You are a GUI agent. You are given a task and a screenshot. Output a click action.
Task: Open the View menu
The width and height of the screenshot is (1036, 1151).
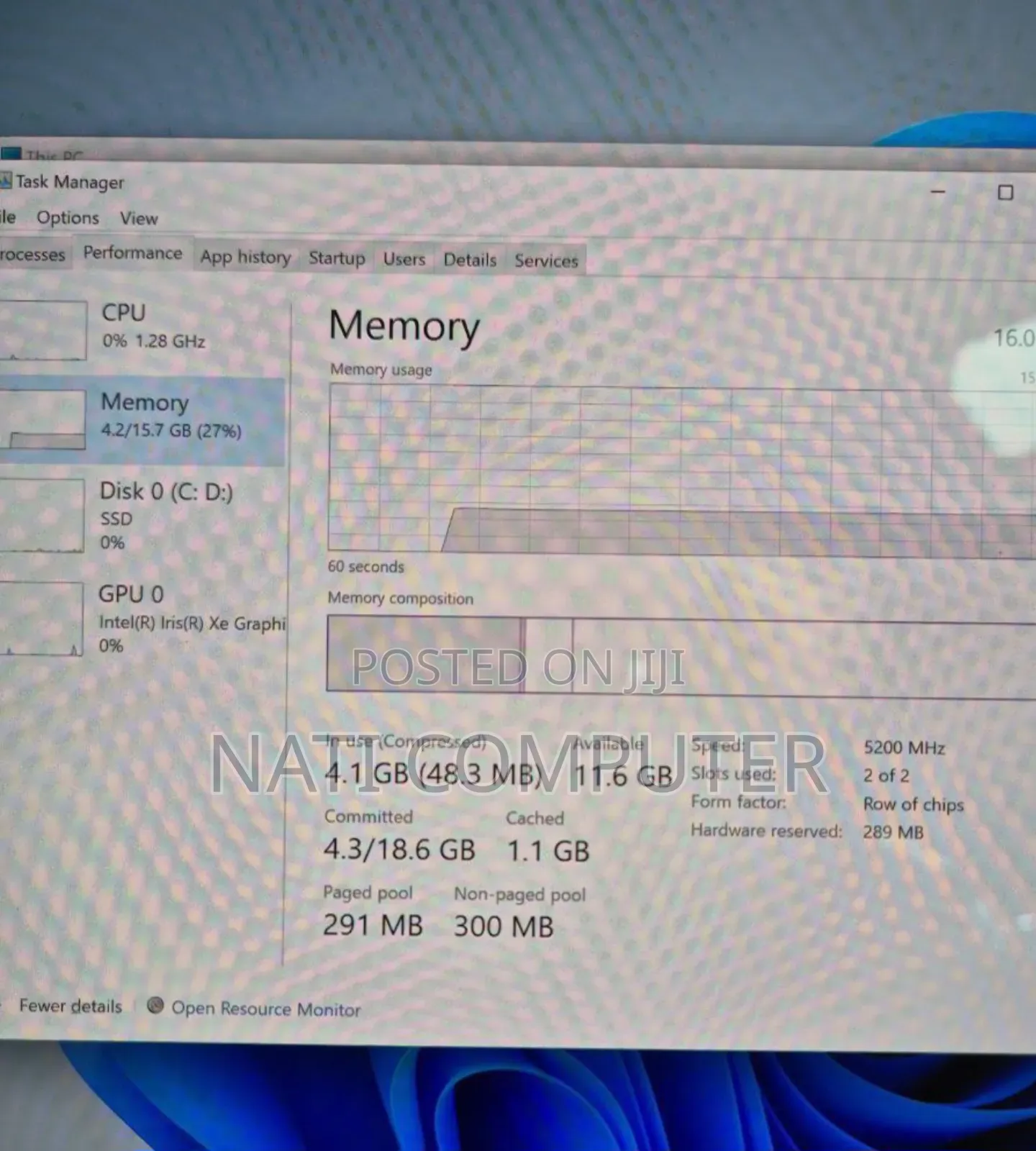pos(139,218)
